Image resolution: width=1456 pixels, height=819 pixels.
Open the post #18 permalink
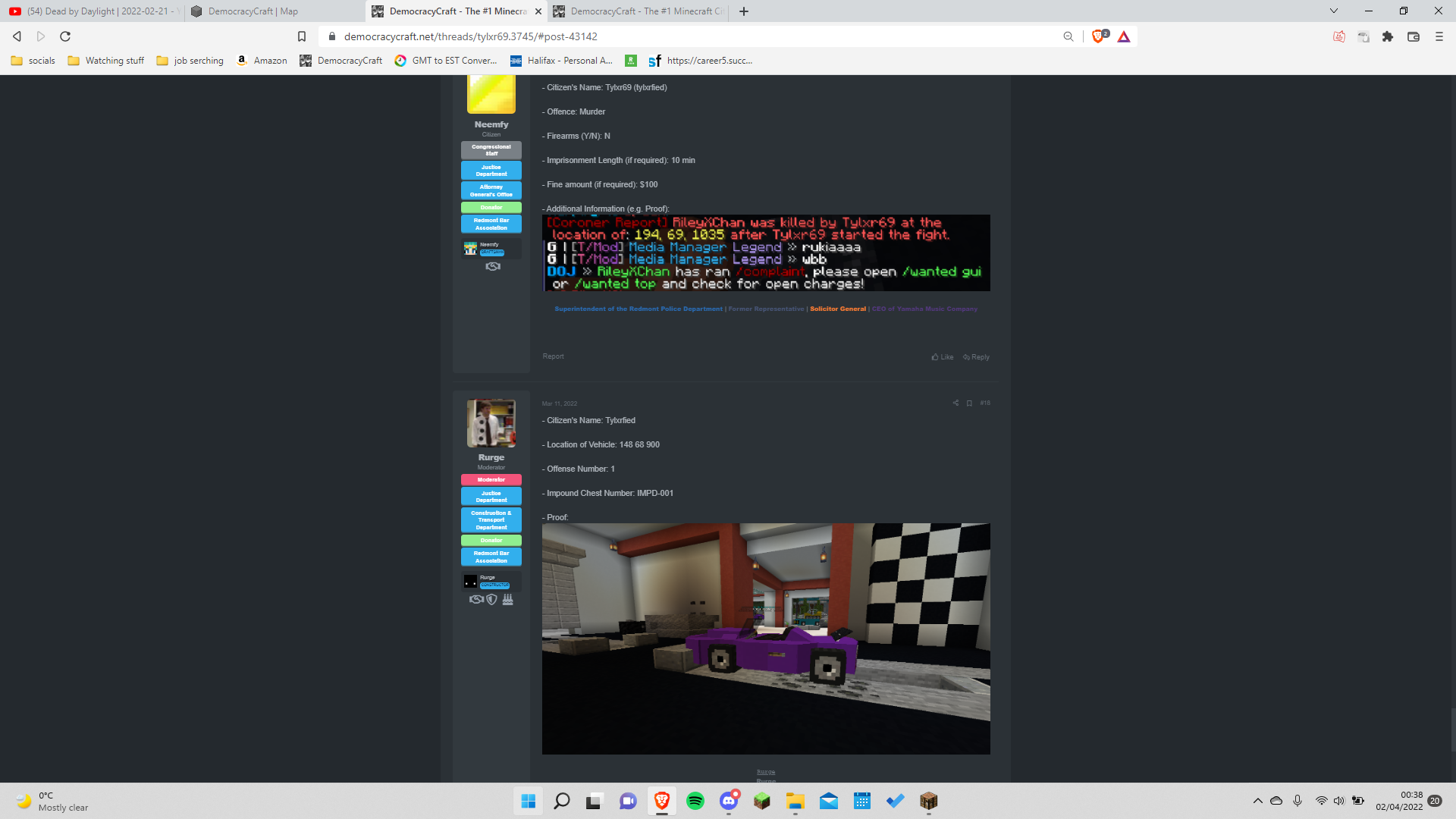(984, 403)
